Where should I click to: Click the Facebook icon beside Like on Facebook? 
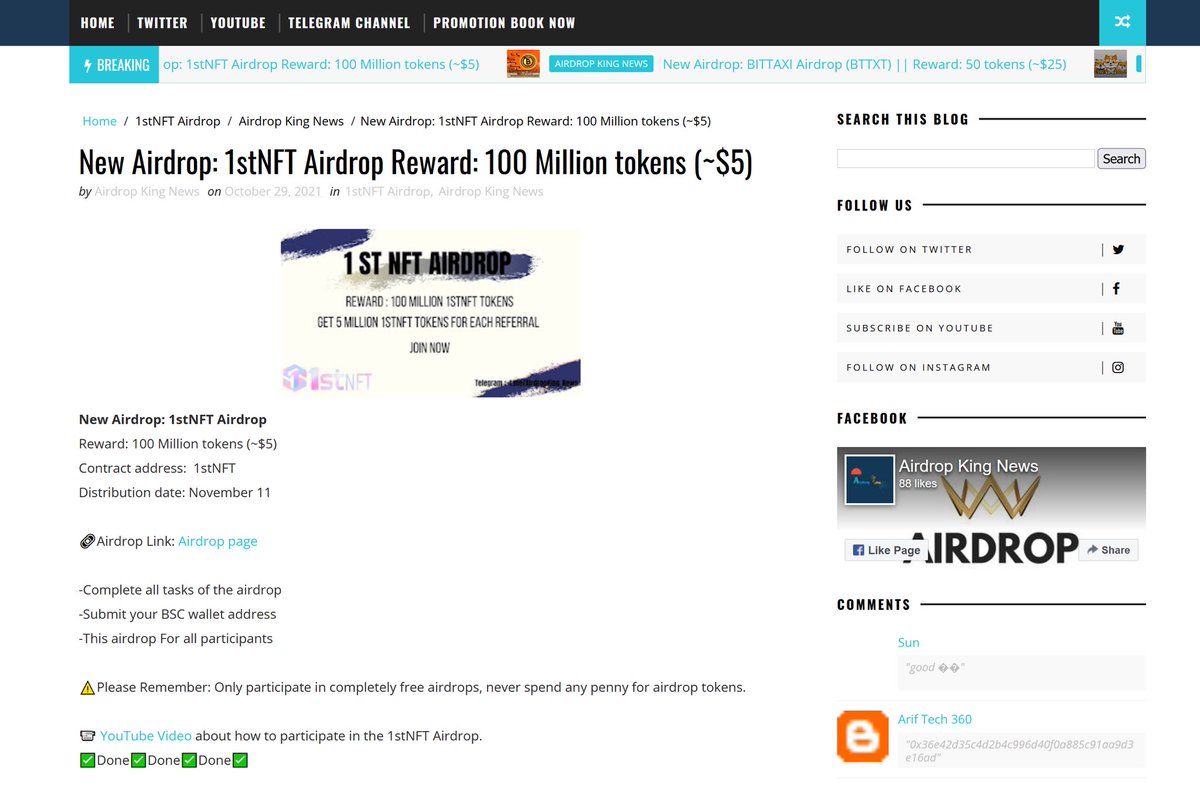1116,288
